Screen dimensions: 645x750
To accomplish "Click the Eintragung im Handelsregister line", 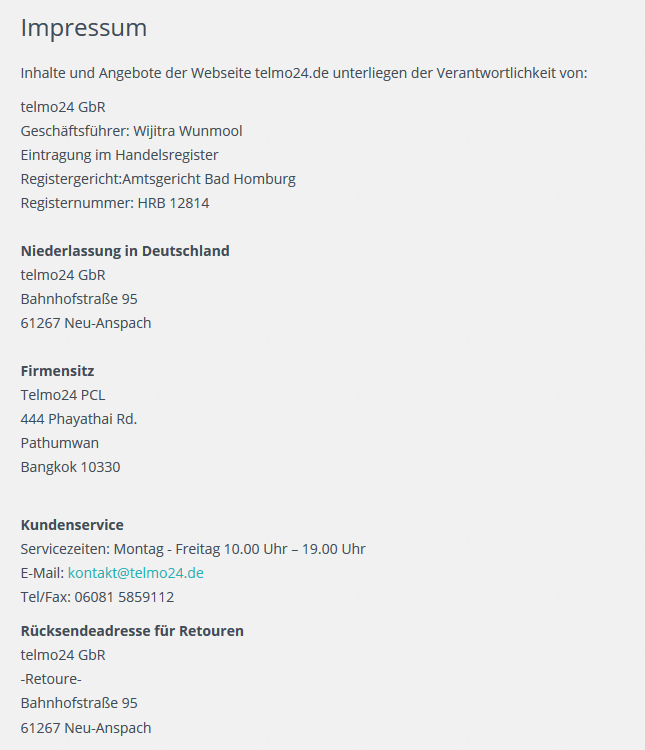I will 120,155.
